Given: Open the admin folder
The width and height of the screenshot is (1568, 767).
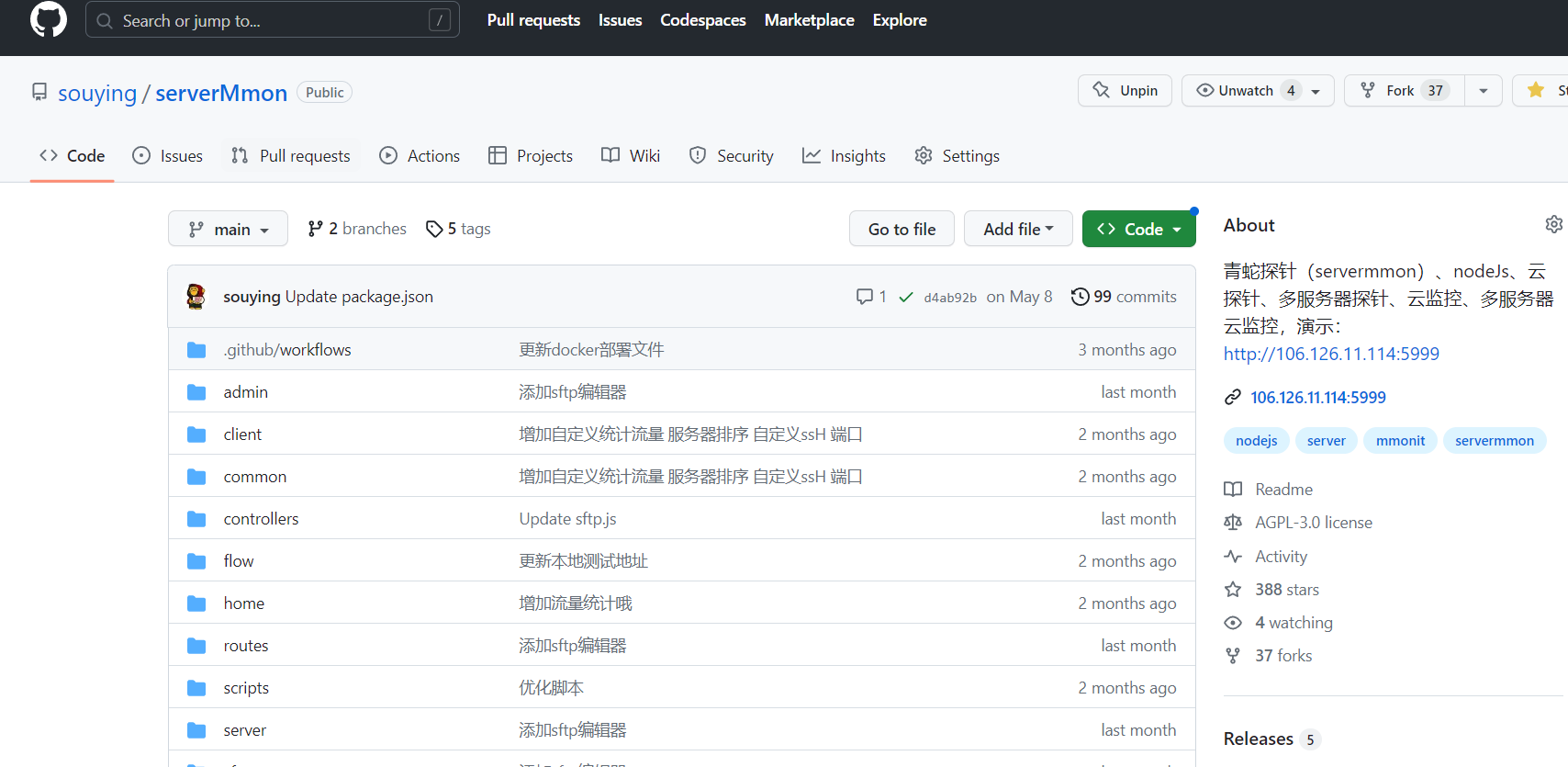Looking at the screenshot, I should coord(246,392).
